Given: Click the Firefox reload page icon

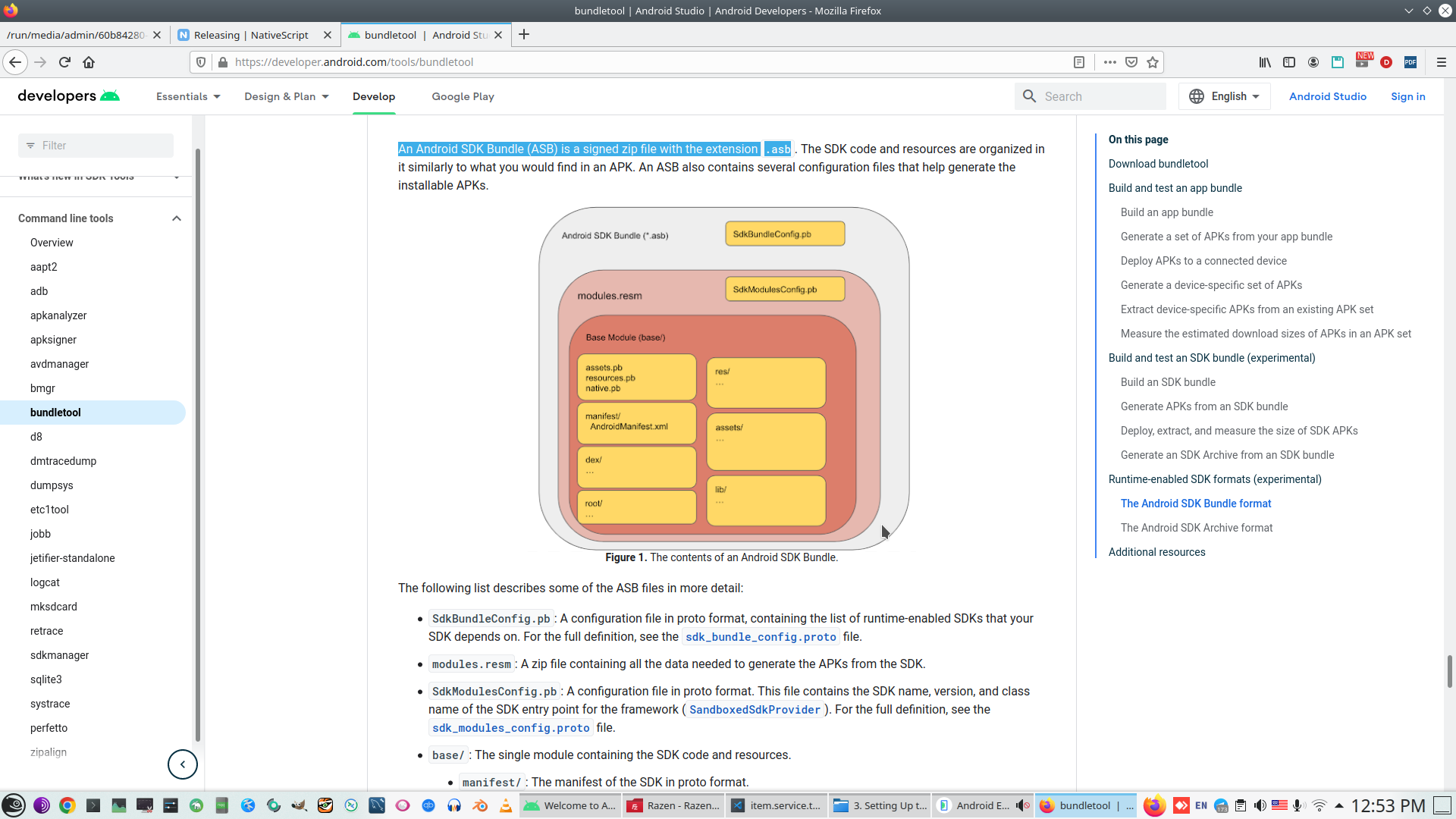Looking at the screenshot, I should [x=64, y=62].
